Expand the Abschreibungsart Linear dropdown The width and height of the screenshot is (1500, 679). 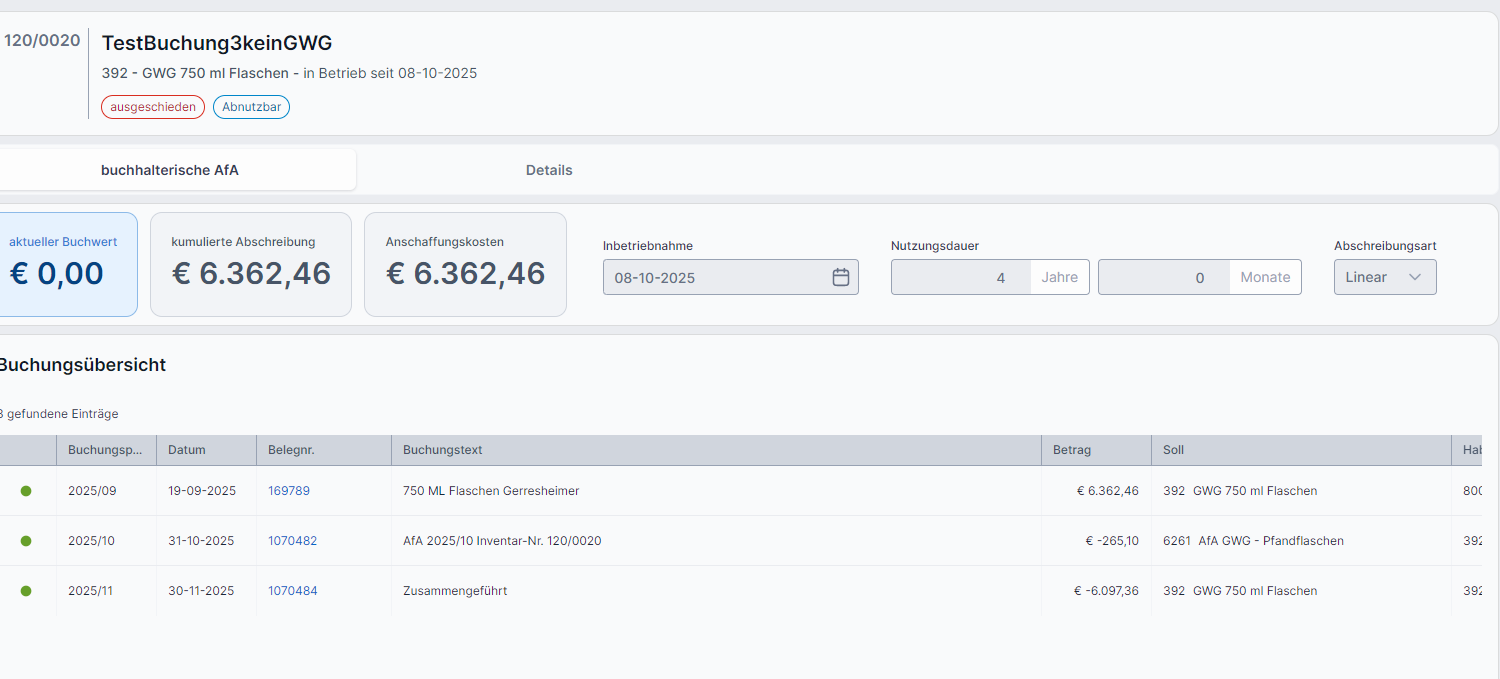point(1384,277)
